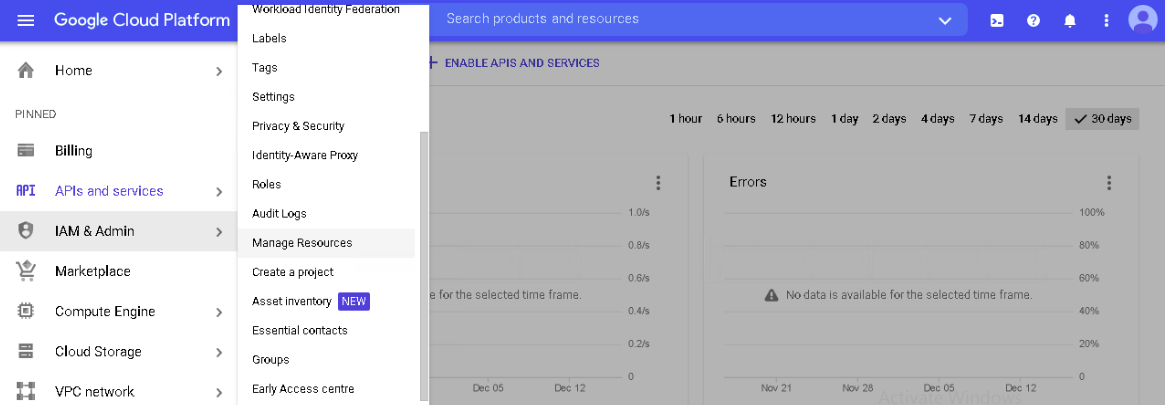Screen dimensions: 1165x405
Task: Open the Help question mark icon
Action: point(1033,21)
